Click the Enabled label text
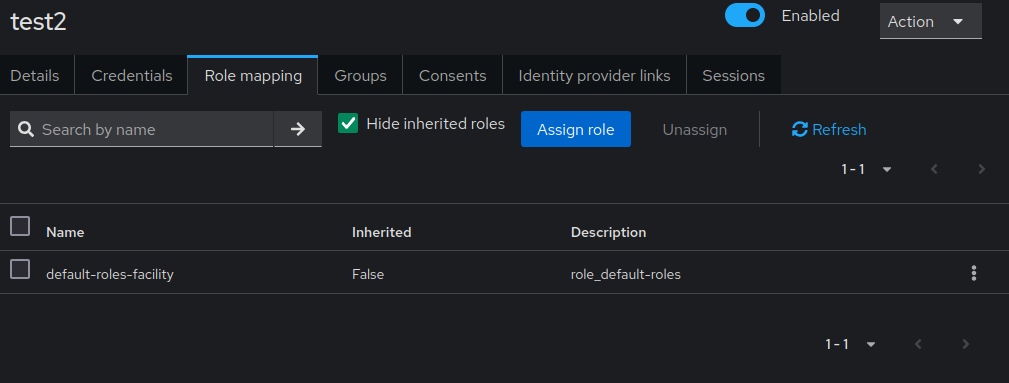Screen dimensions: 1009x383 810,15
